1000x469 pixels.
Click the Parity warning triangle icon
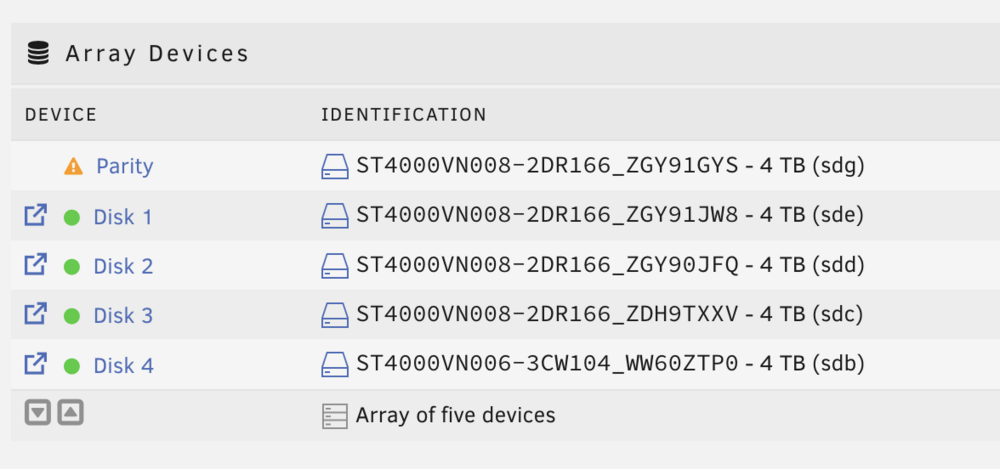pyautogui.click(x=73, y=167)
